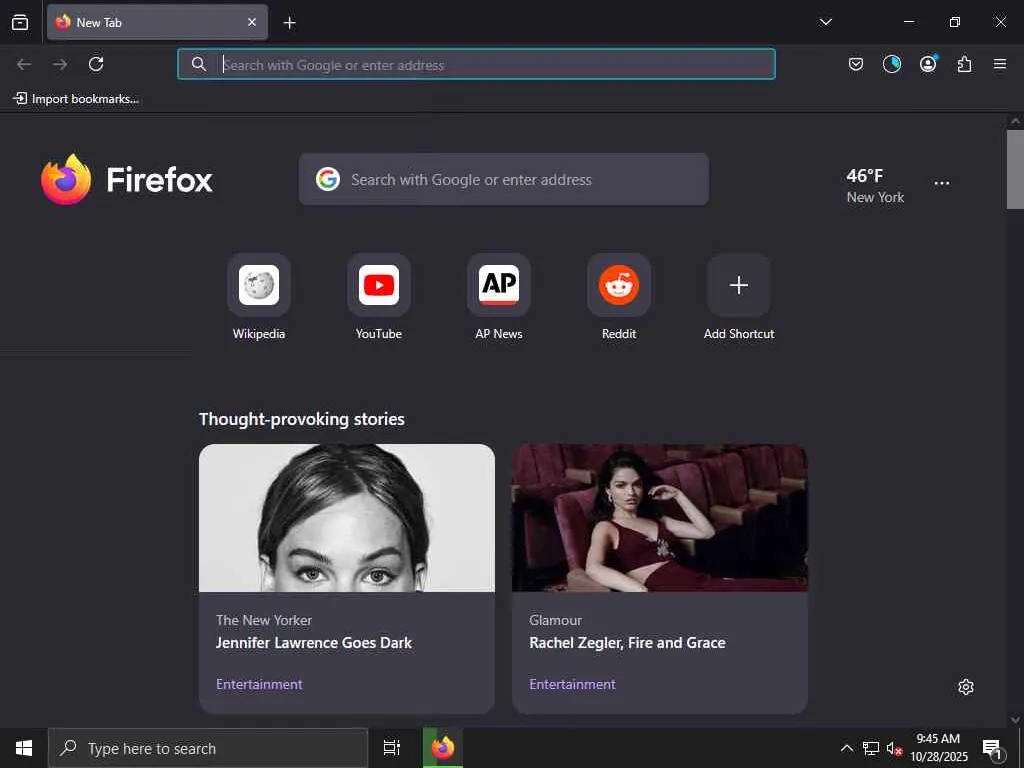The image size is (1024, 768).
Task: Click the page vertical scrollbar thumb
Action: click(x=1015, y=169)
